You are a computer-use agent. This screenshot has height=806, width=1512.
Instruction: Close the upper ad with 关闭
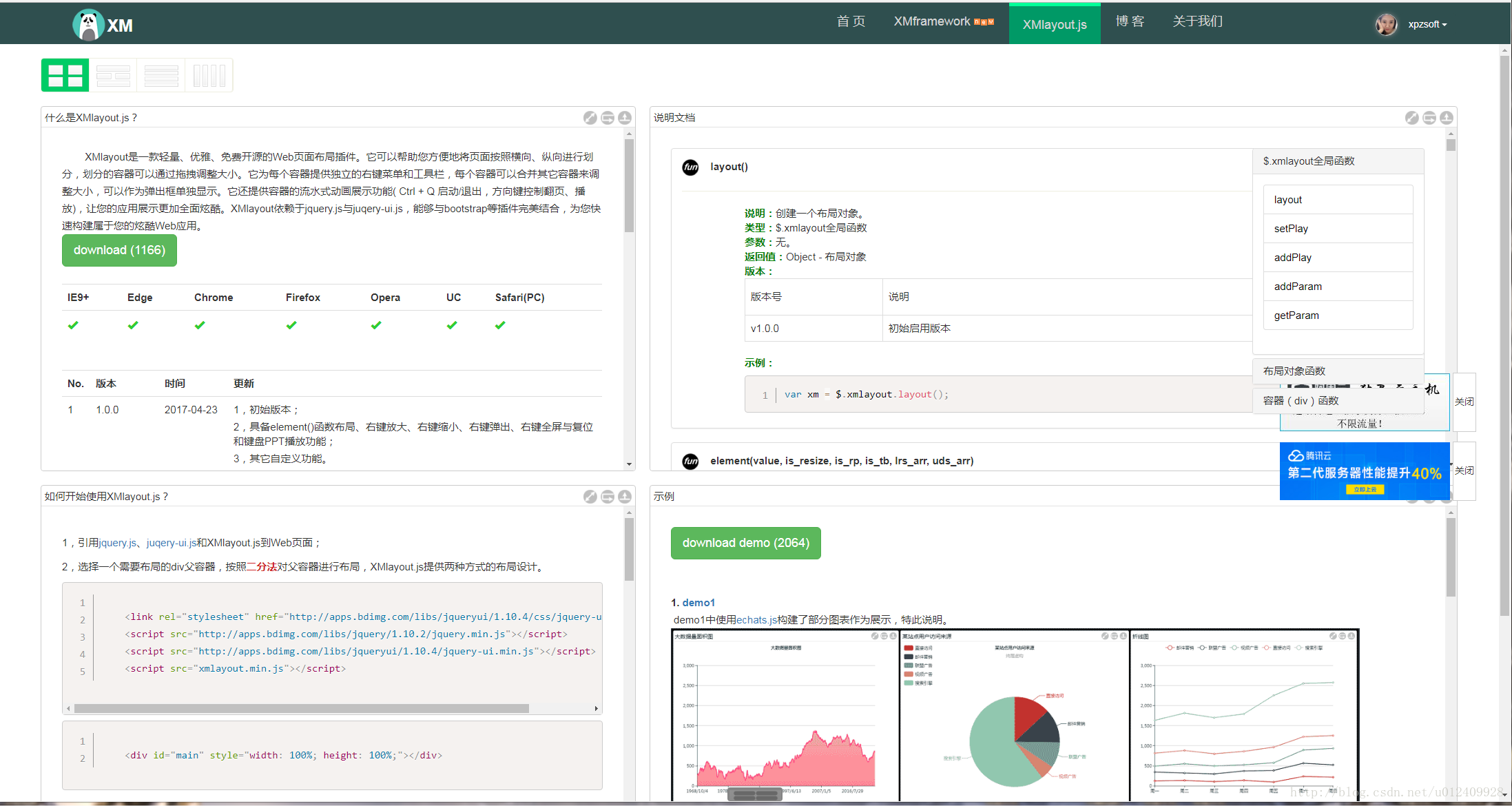tap(1464, 402)
